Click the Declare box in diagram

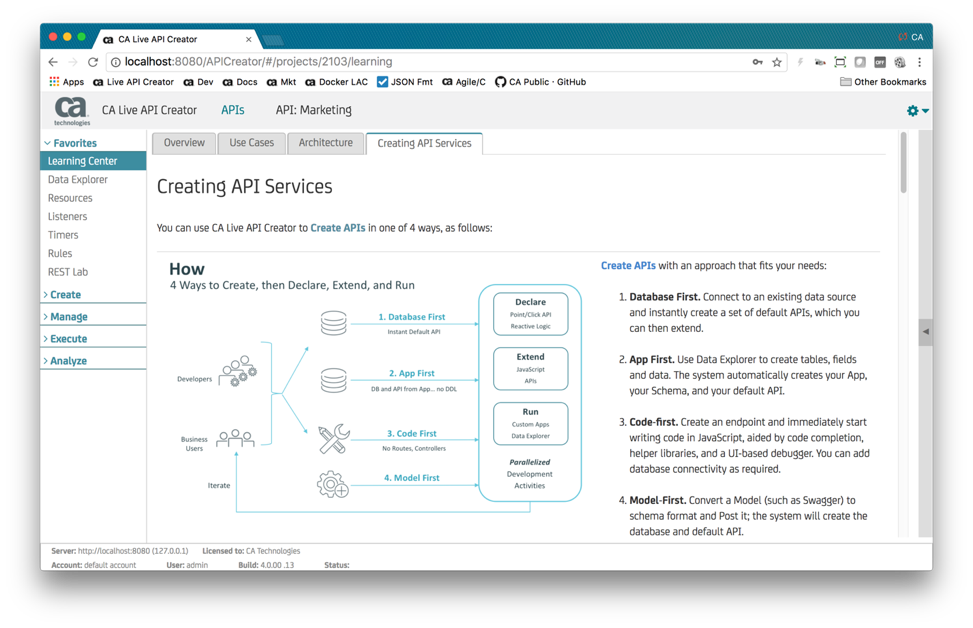(531, 314)
